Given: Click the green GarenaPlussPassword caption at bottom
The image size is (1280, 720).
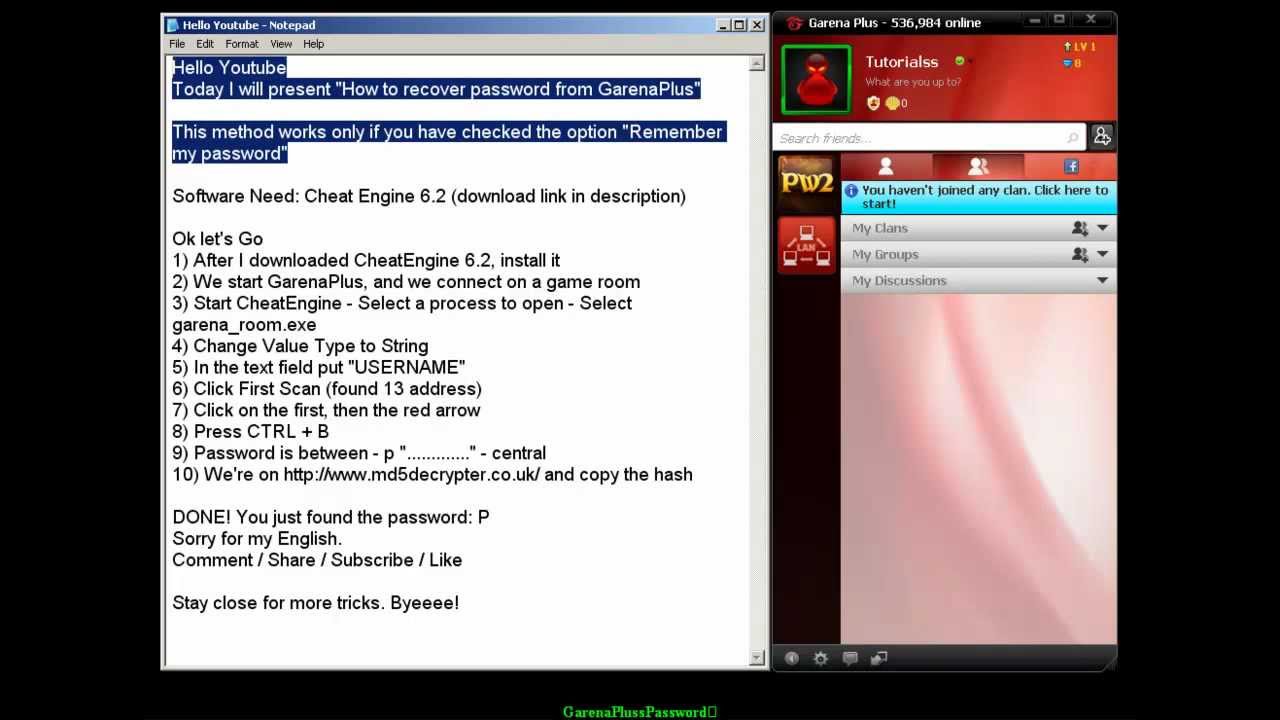Looking at the screenshot, I should (640, 712).
